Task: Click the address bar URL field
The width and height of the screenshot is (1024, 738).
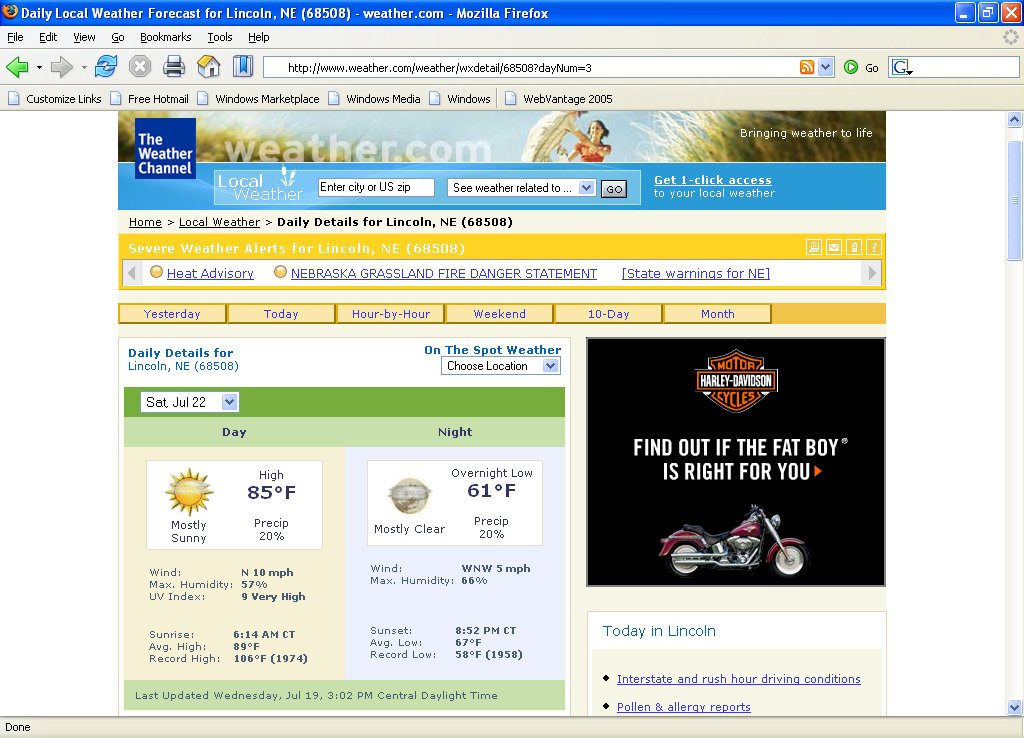Action: click(541, 67)
